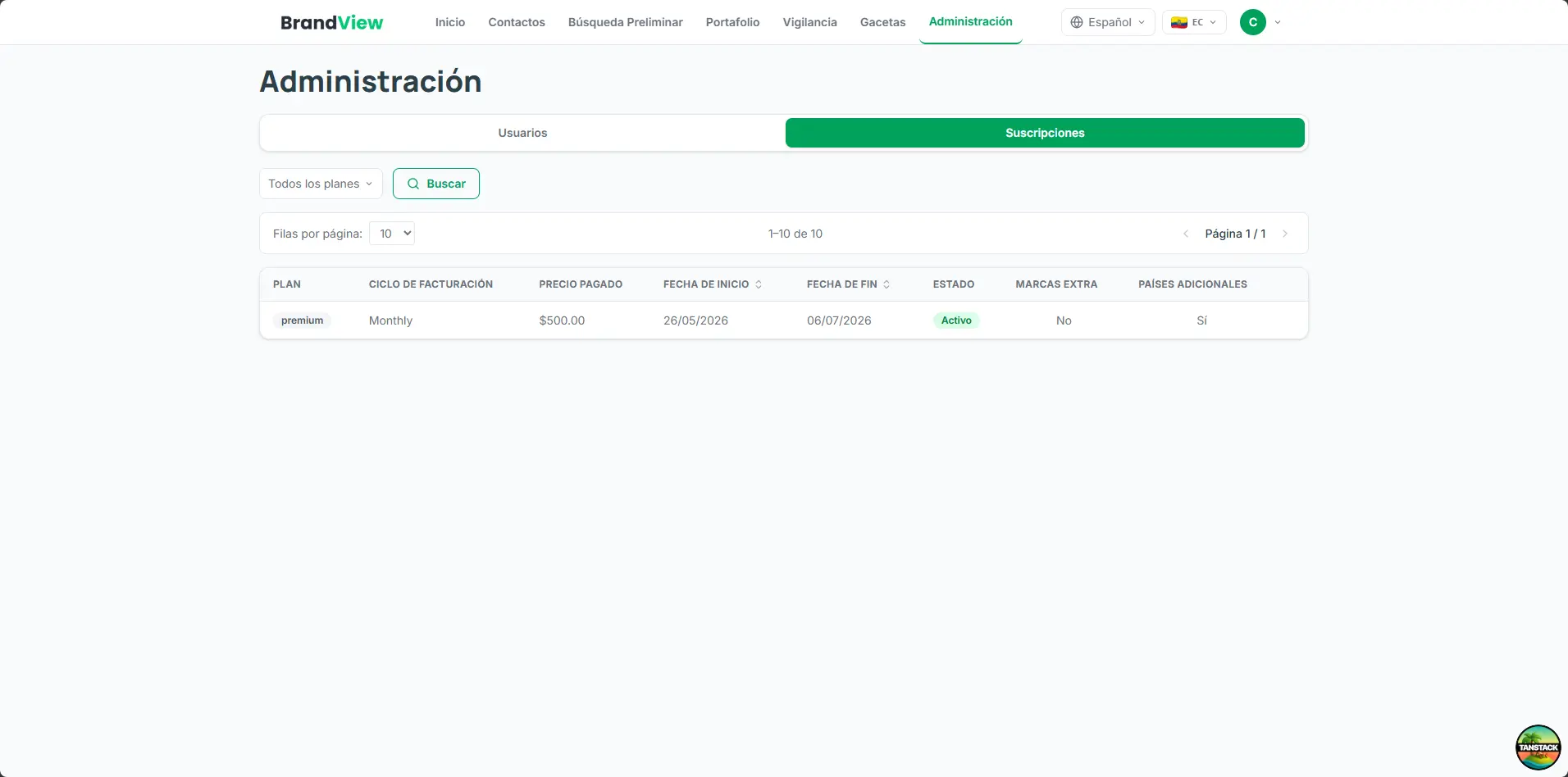Switch to the Suscripciones tab
The image size is (1568, 777).
(1045, 133)
